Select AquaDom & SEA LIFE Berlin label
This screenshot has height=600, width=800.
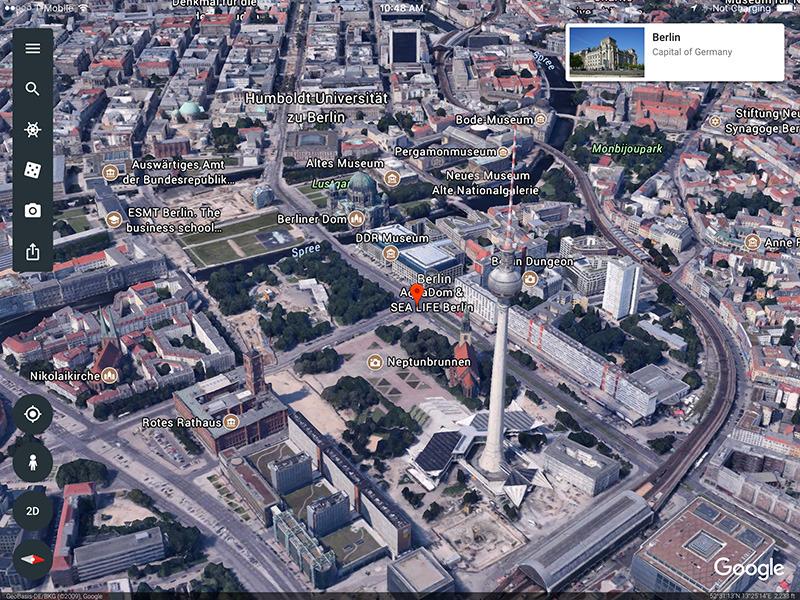pos(432,300)
